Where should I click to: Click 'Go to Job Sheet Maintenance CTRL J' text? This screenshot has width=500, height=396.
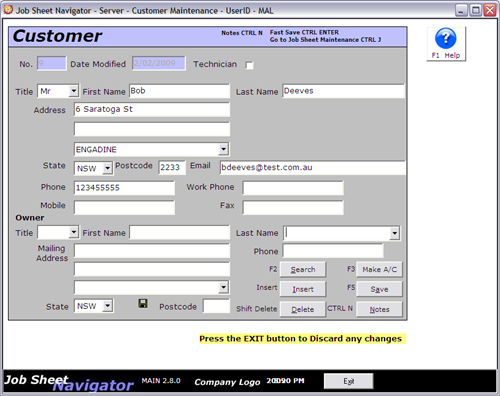(325, 40)
